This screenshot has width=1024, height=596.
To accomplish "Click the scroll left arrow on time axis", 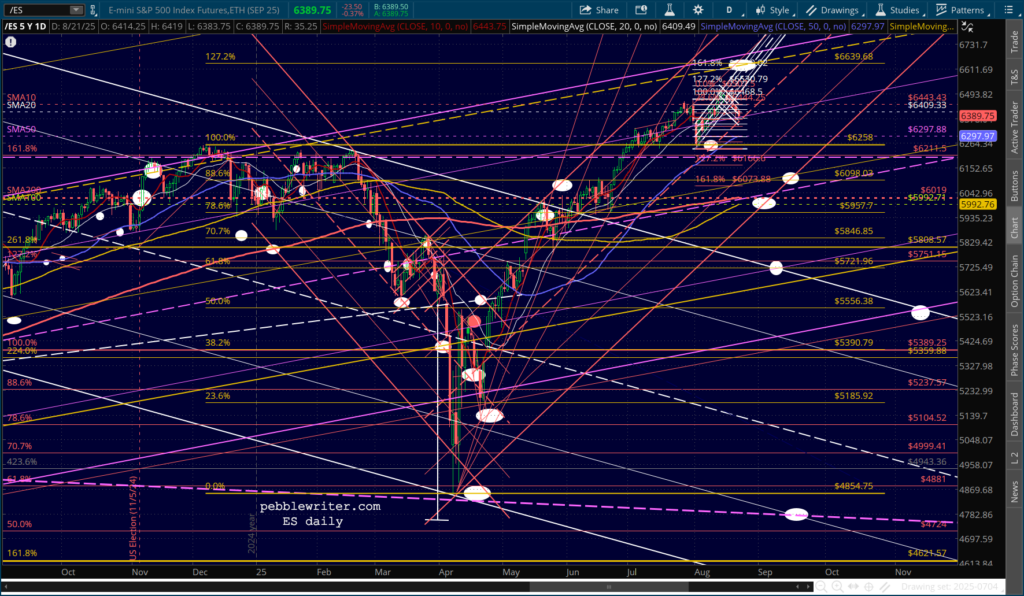I will pos(799,587).
